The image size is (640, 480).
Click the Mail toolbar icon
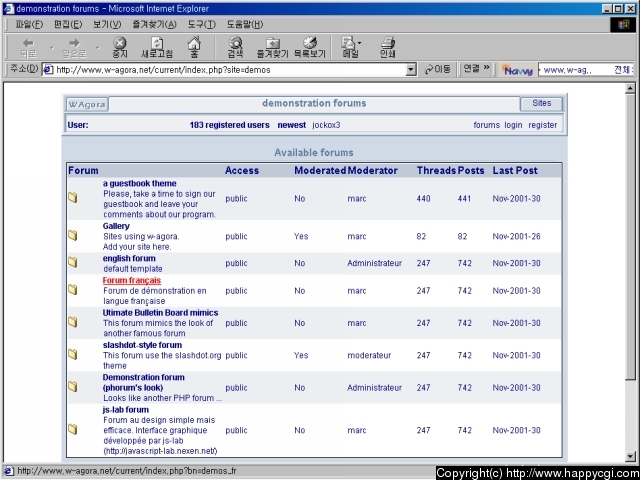(x=348, y=43)
